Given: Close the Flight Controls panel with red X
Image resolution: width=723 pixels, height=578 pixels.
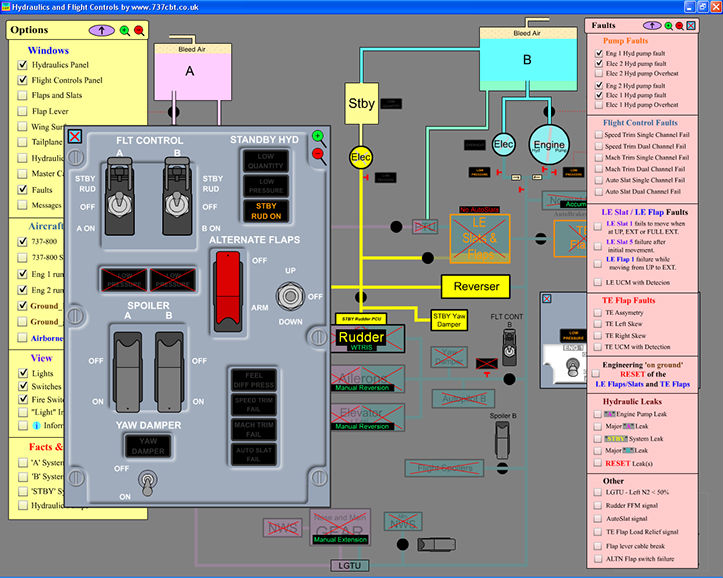Looking at the screenshot, I should pos(75,138).
